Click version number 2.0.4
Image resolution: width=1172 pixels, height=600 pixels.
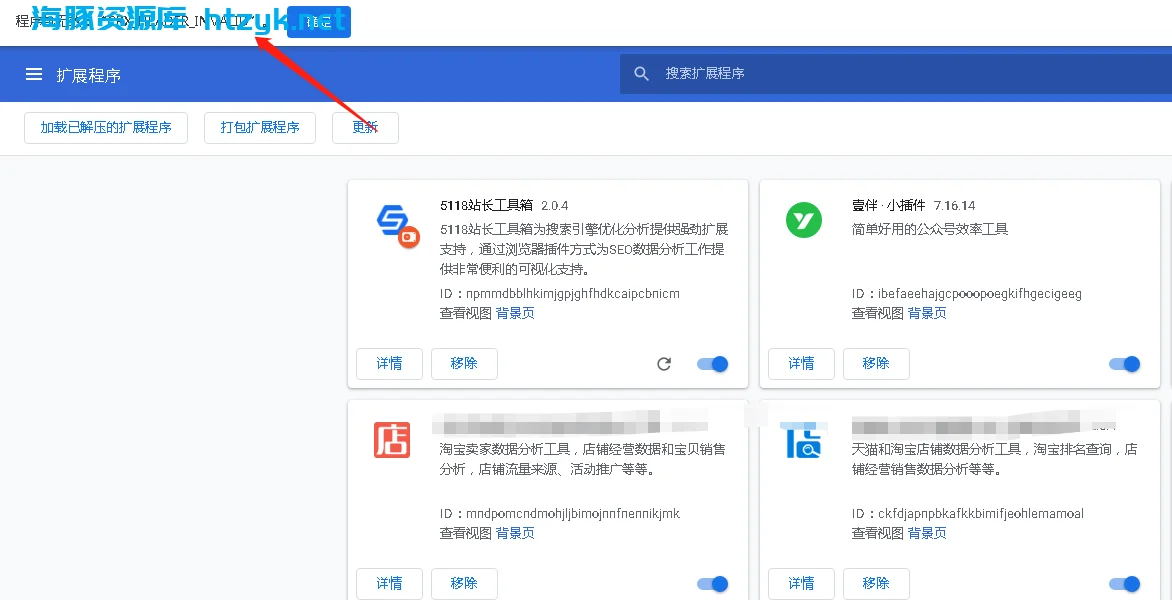pyautogui.click(x=555, y=205)
